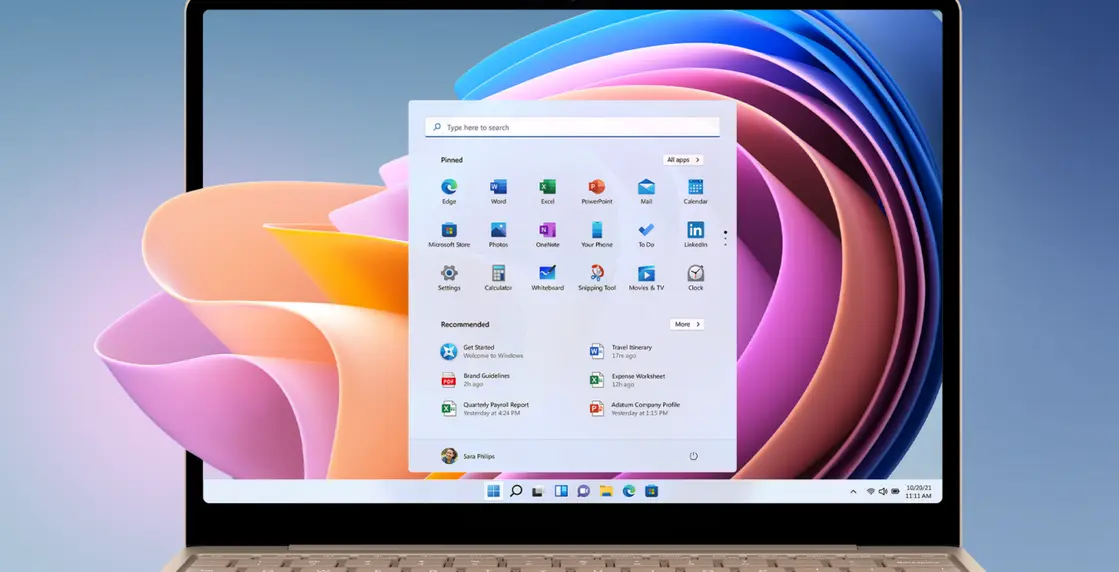This screenshot has width=1119, height=572.
Task: Click the power button icon
Action: click(693, 456)
